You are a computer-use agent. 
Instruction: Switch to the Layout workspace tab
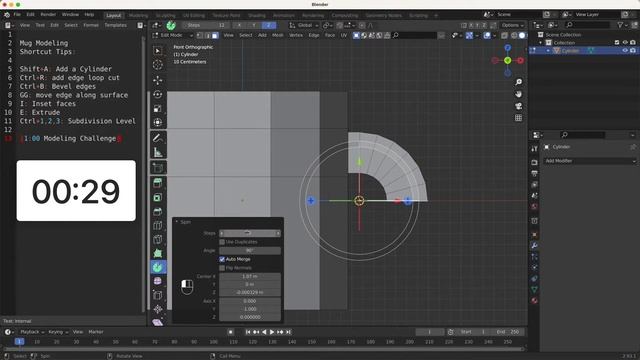pyautogui.click(x=113, y=15)
